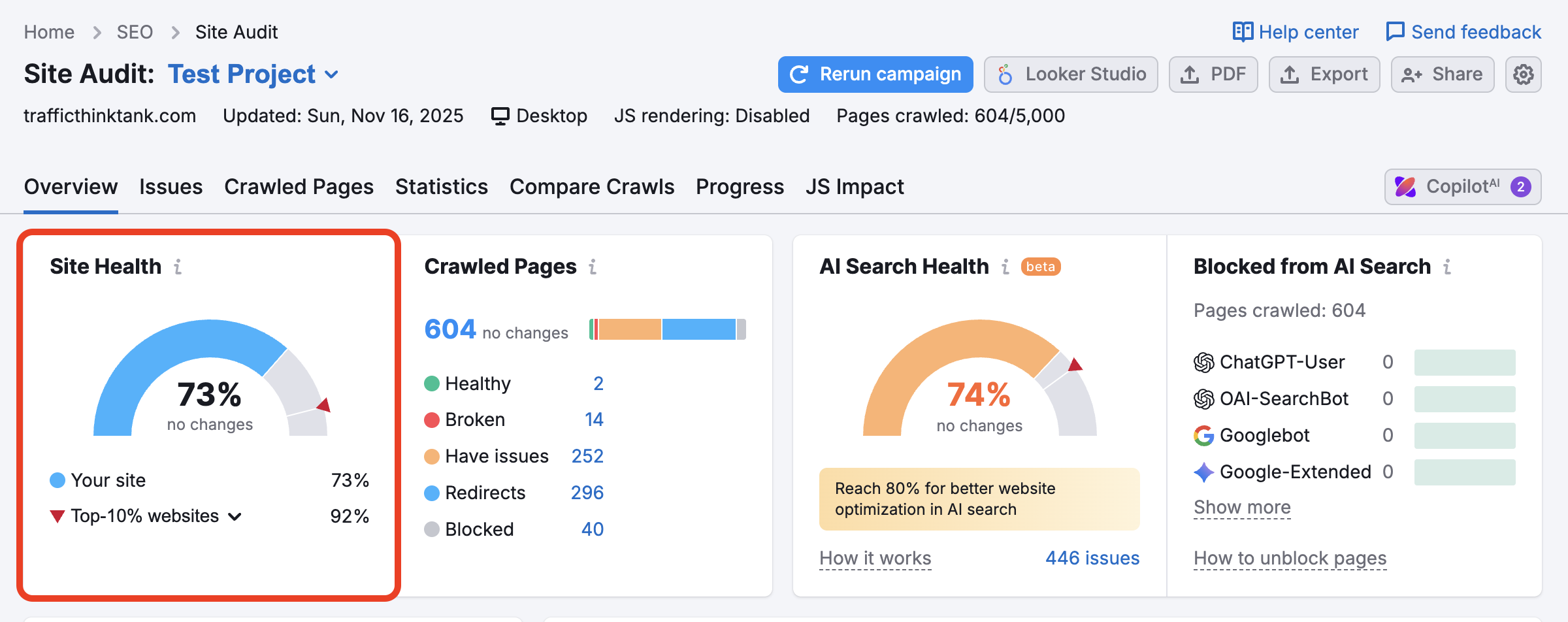Select the Statistics tab
Viewport: 1568px width, 622px height.
[441, 187]
